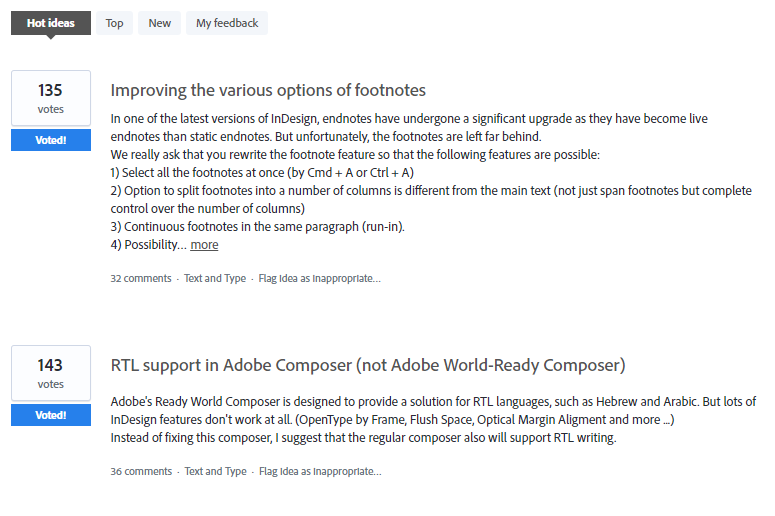Open the My feedback tab

tap(227, 23)
